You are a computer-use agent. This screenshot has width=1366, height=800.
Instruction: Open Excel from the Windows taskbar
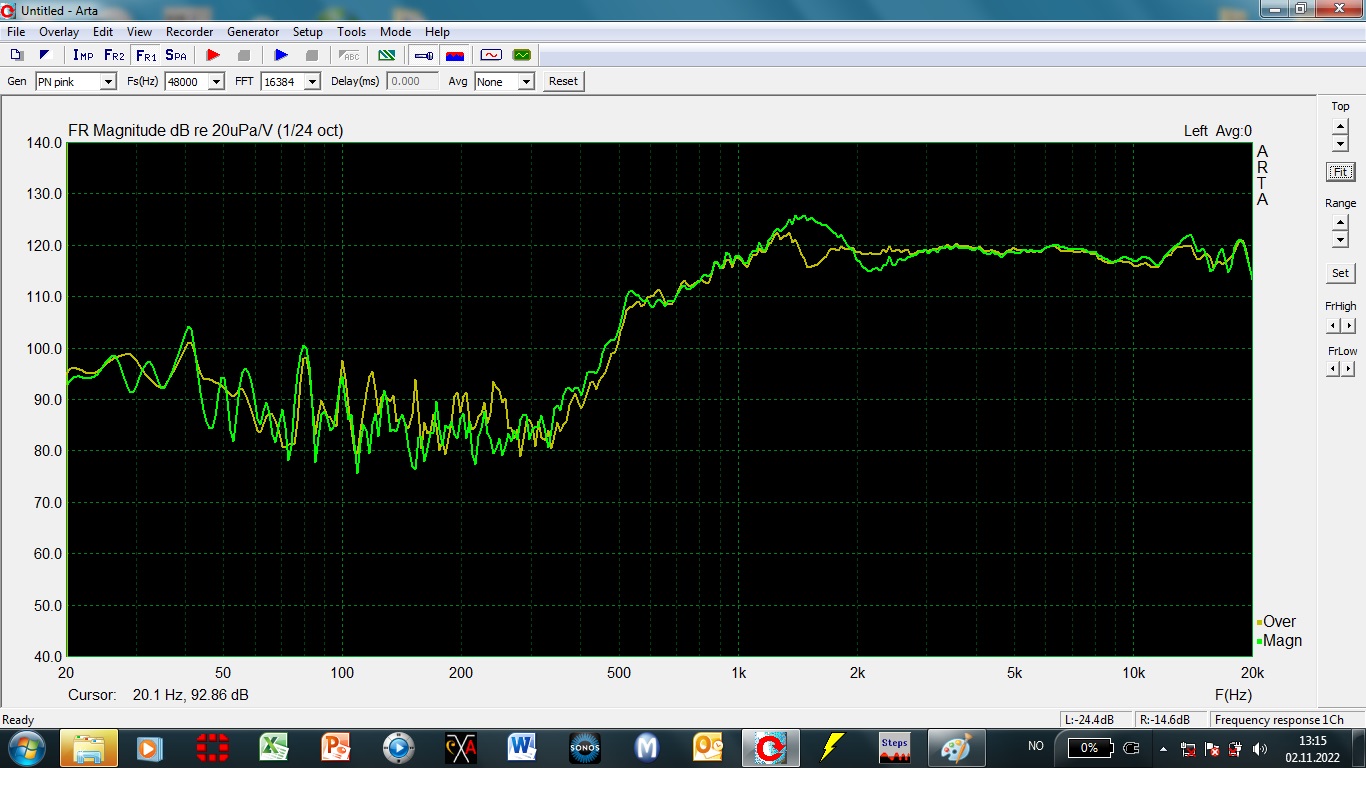tap(274, 747)
